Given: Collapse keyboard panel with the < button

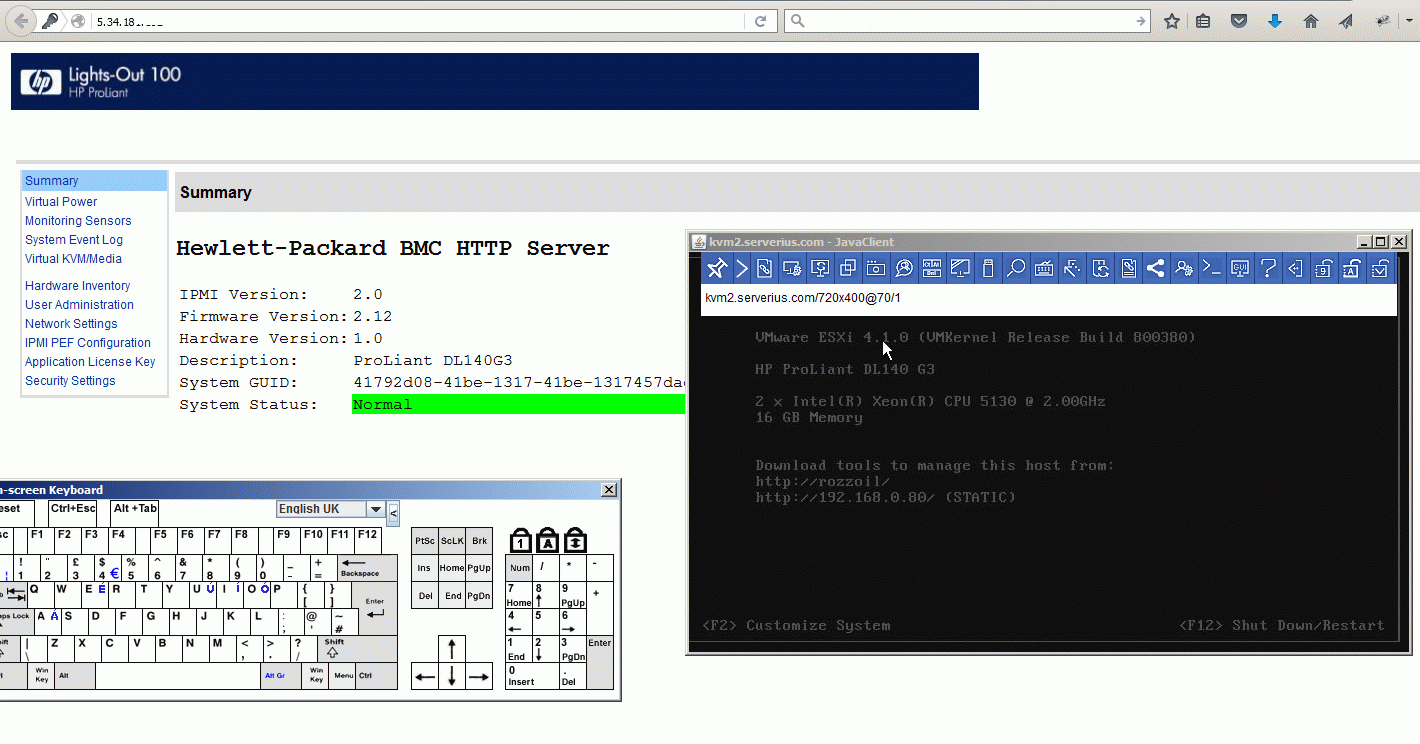Looking at the screenshot, I should pos(393,513).
